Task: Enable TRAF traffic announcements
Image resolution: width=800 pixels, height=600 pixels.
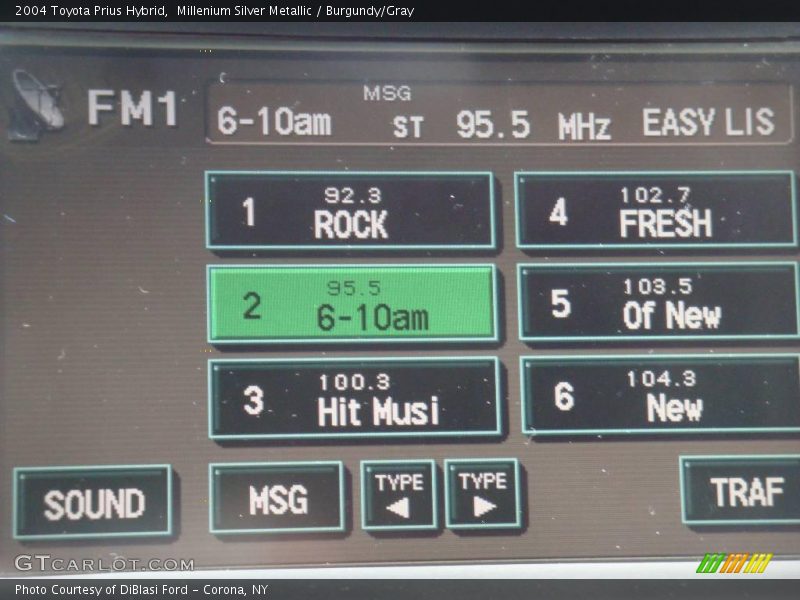Action: pos(742,491)
